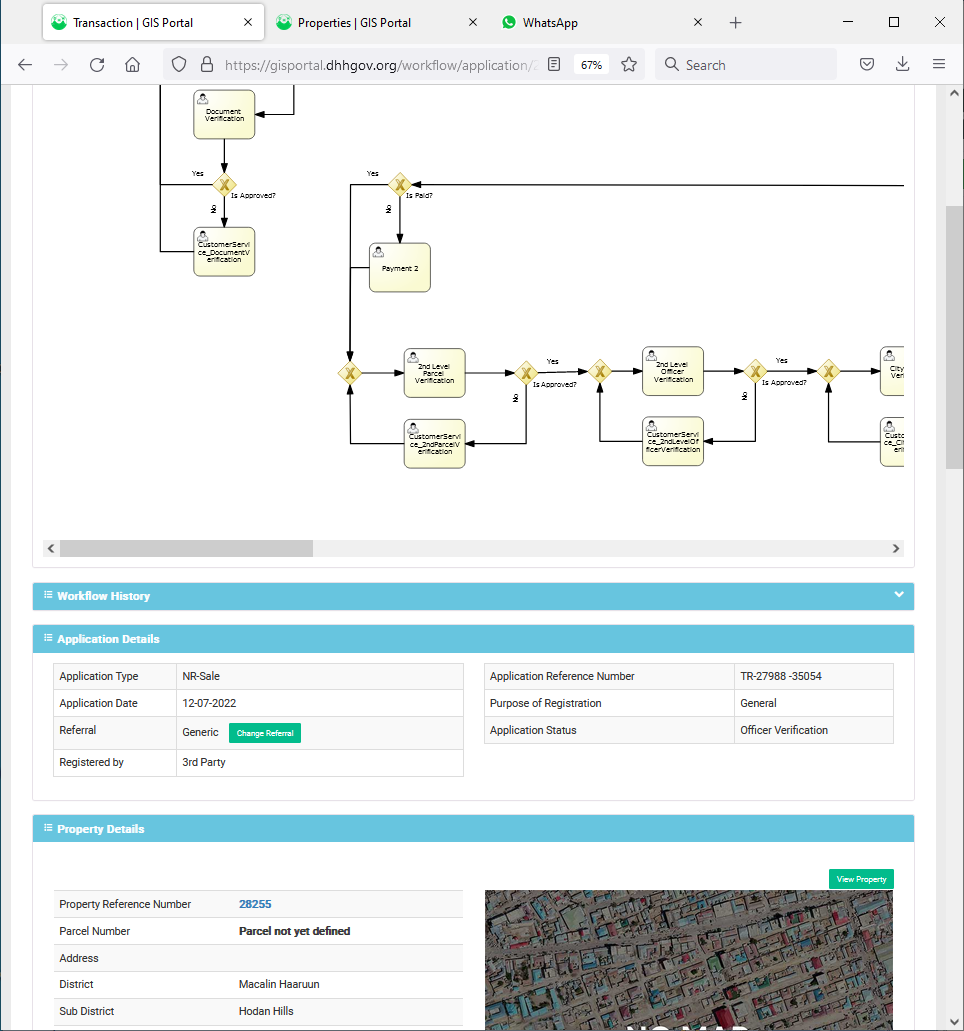This screenshot has width=964, height=1031.
Task: Open the Firefox hamburger menu
Action: (938, 64)
